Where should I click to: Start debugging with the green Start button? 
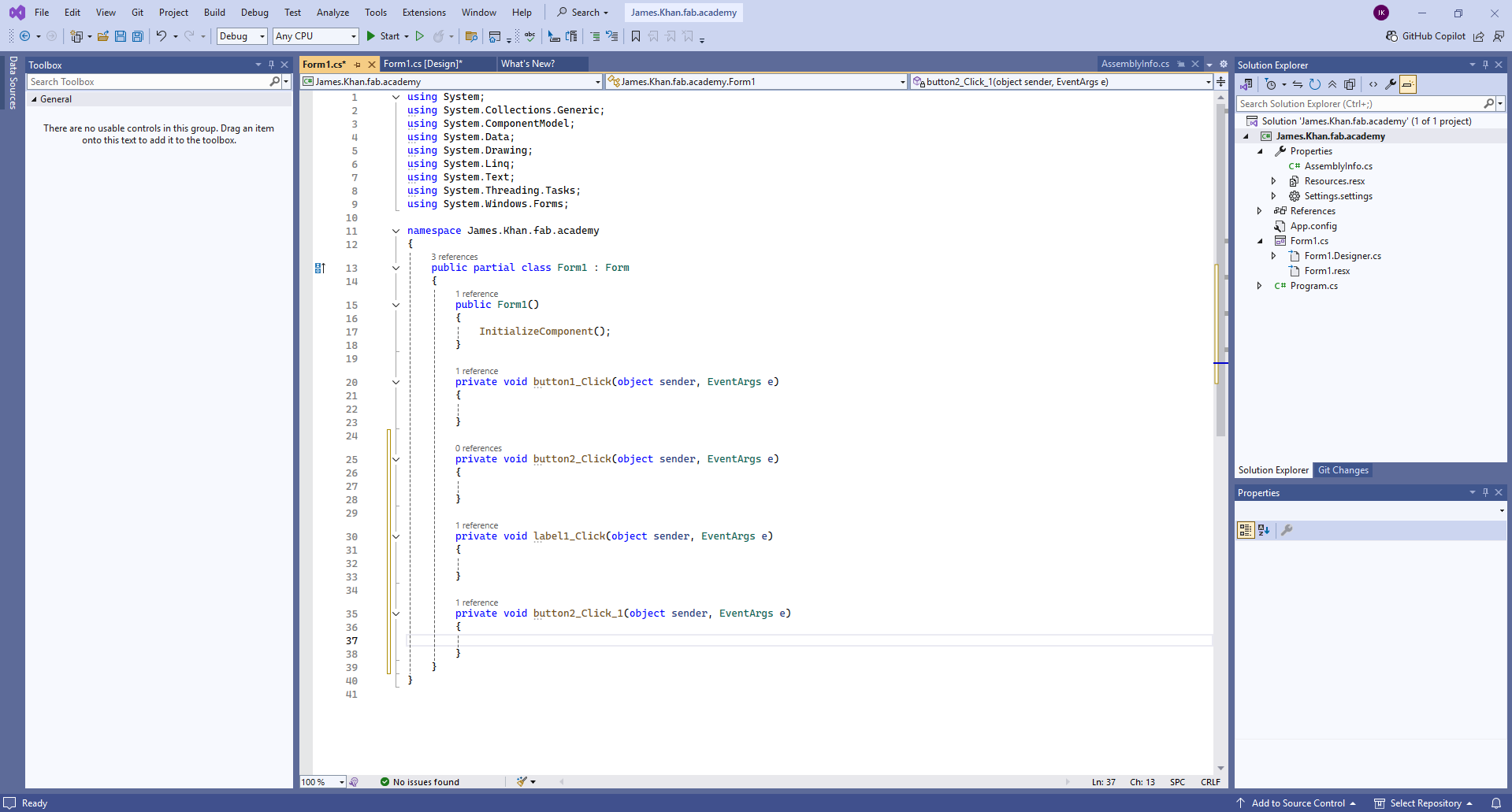(383, 36)
